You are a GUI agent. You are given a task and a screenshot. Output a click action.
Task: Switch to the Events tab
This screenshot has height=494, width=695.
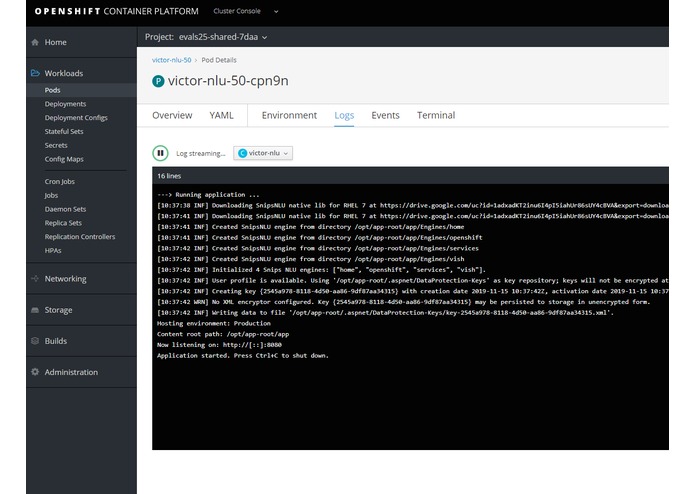385,115
